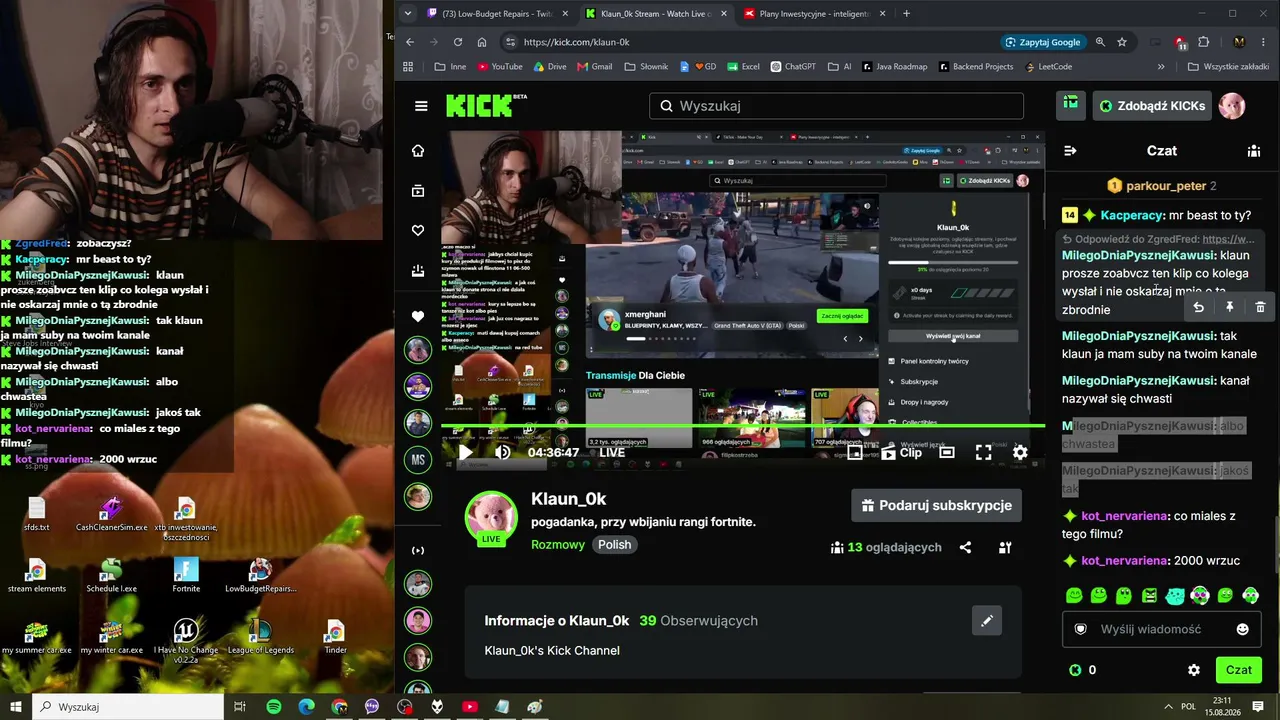
Task: Open a new browser tab
Action: [x=906, y=14]
